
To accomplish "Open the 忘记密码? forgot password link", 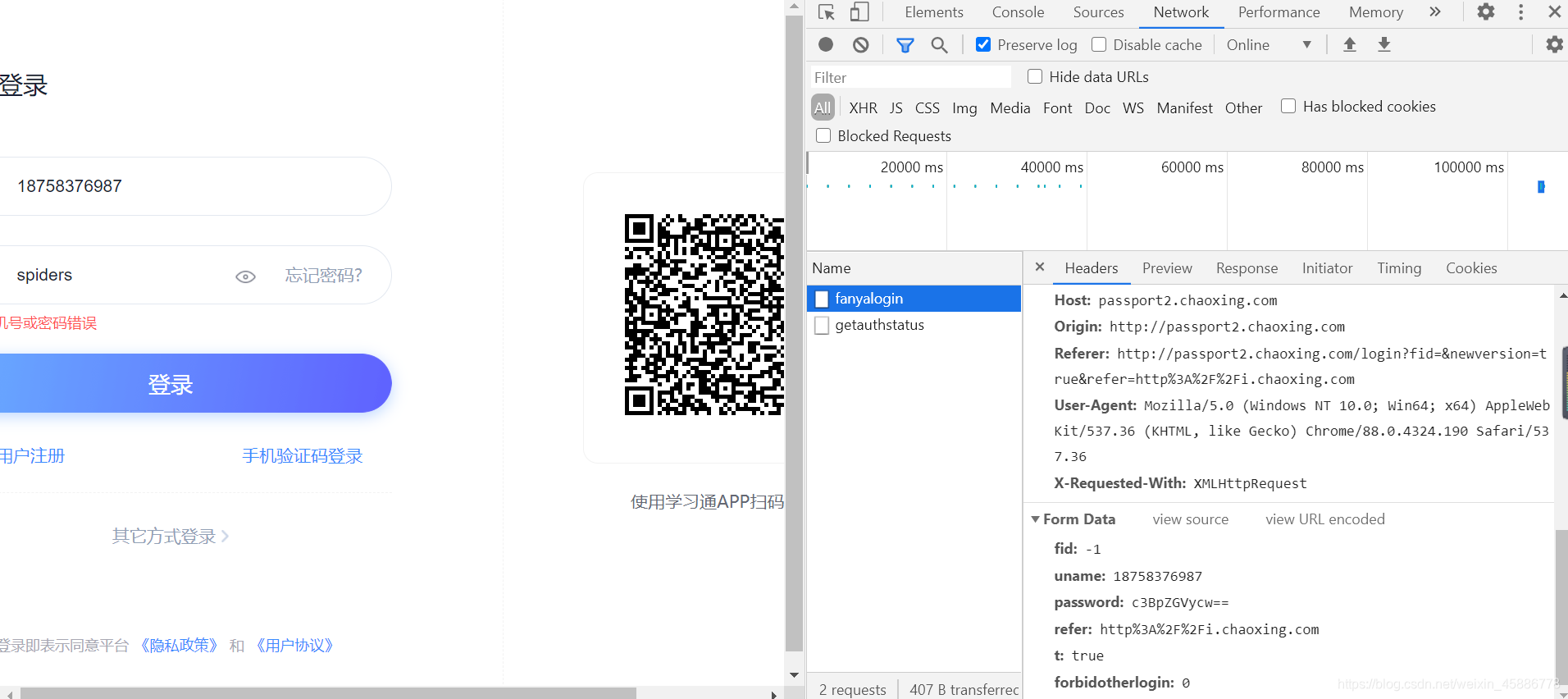I will (x=323, y=276).
